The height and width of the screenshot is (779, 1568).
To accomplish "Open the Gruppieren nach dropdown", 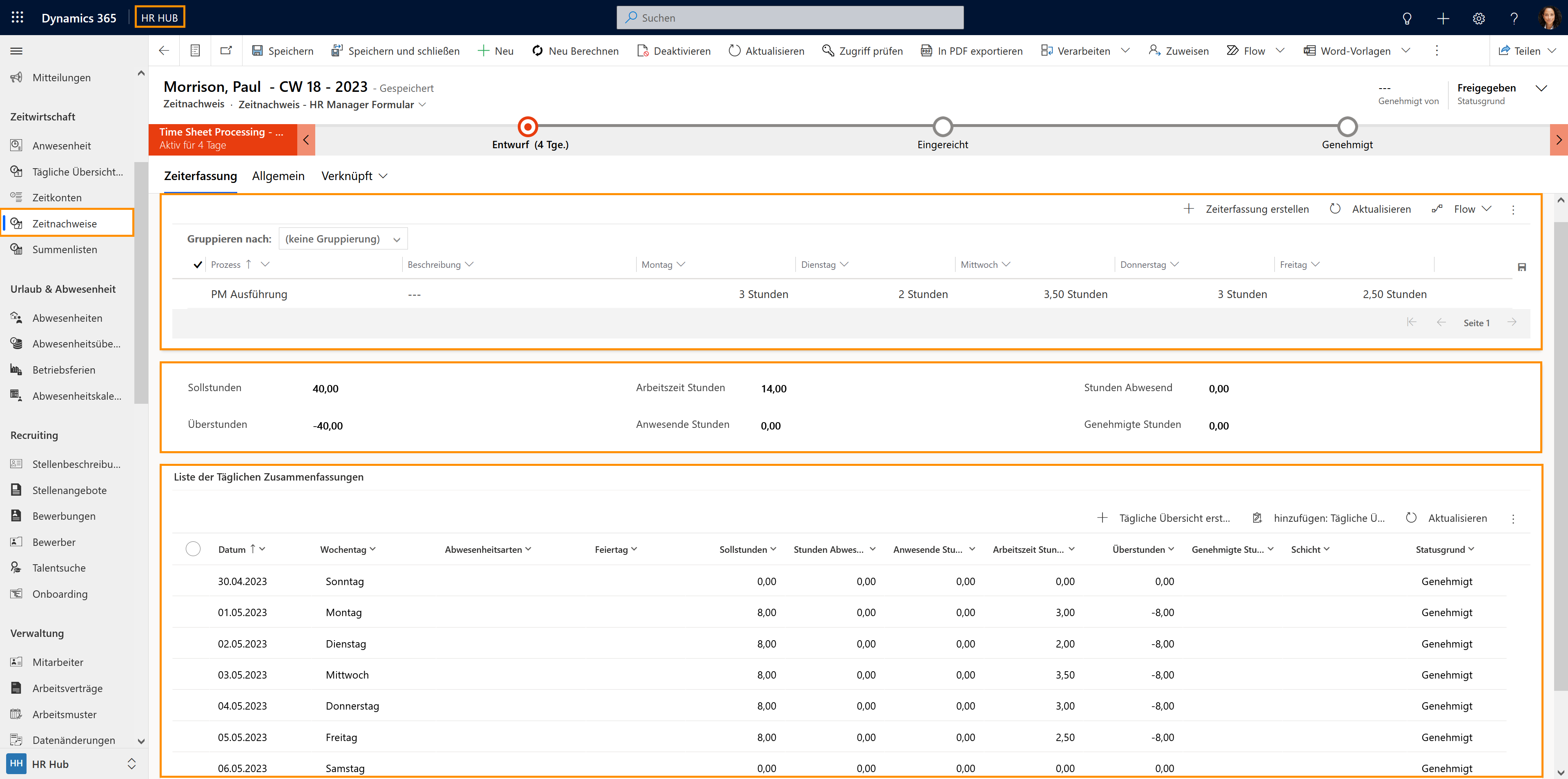I will coord(343,239).
